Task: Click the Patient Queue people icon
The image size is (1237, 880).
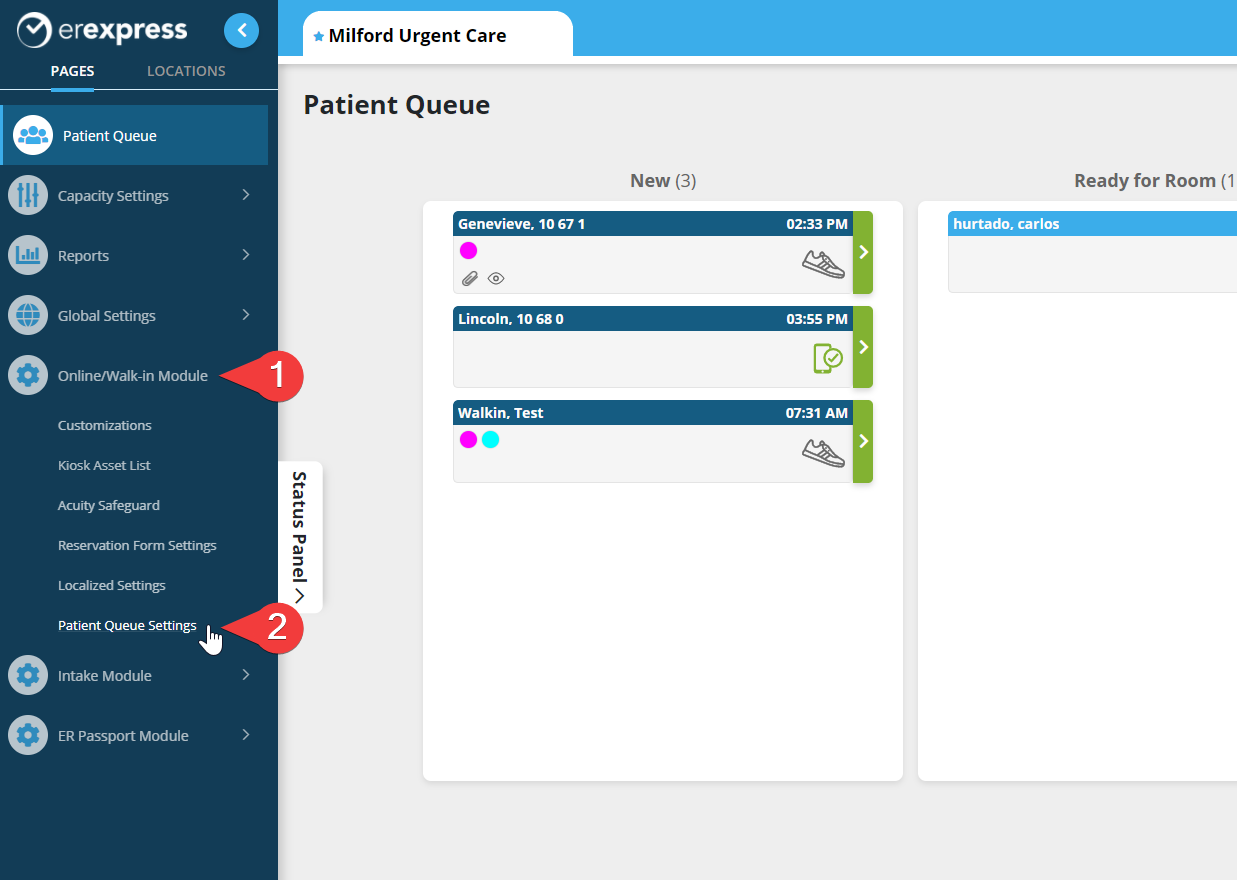Action: click(x=33, y=135)
